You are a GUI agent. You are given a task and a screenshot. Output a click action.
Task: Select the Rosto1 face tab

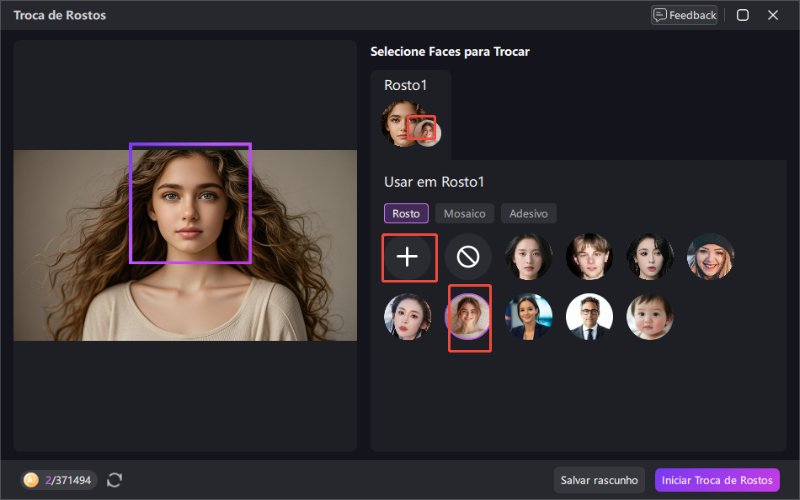point(411,115)
